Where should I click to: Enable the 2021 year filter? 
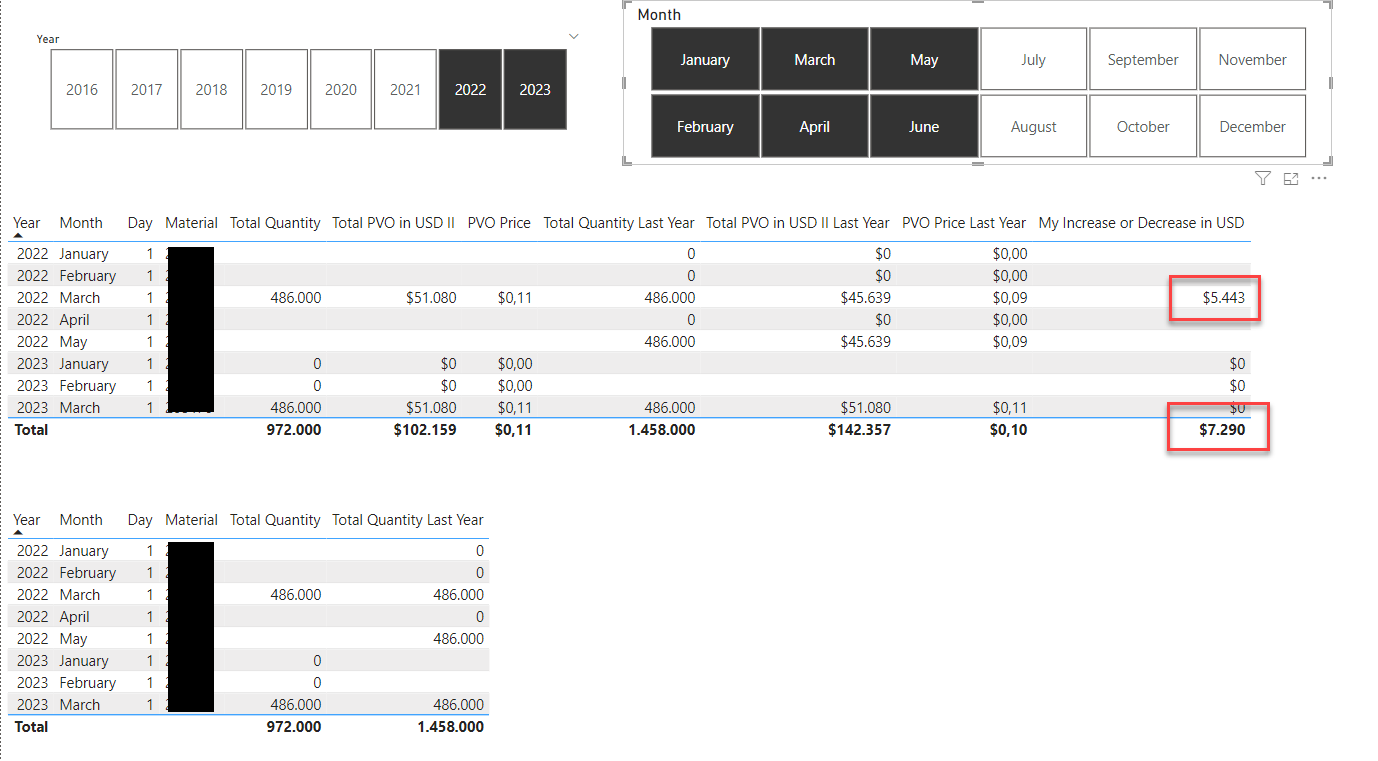coord(405,90)
